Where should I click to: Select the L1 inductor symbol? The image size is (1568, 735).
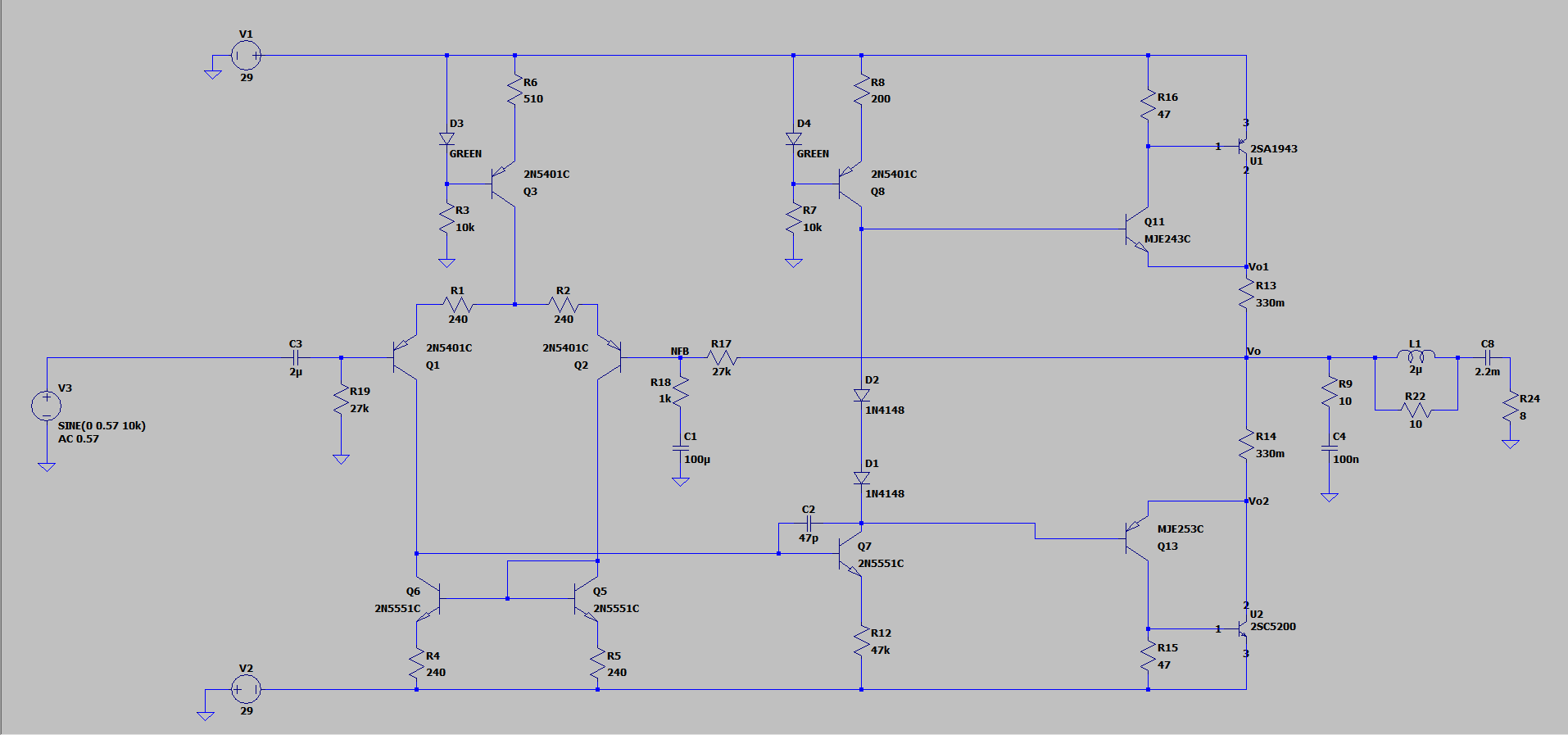1416,357
